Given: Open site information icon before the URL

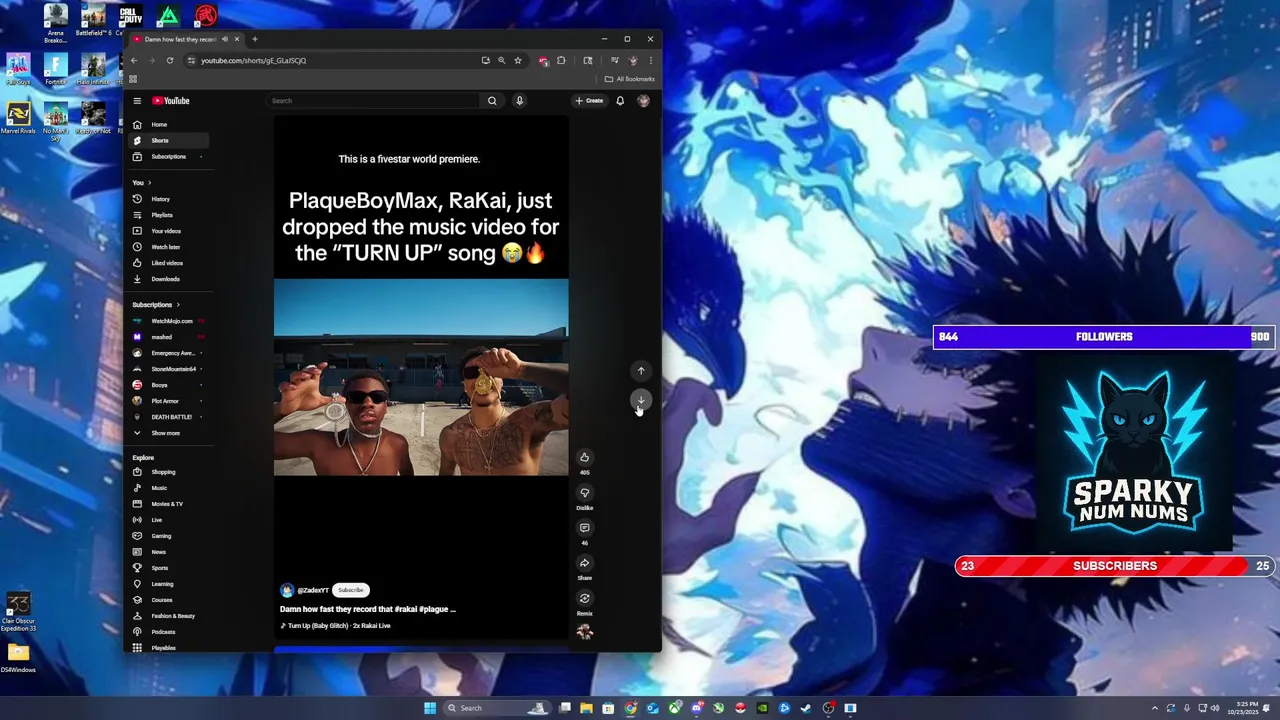Looking at the screenshot, I should pos(191,60).
